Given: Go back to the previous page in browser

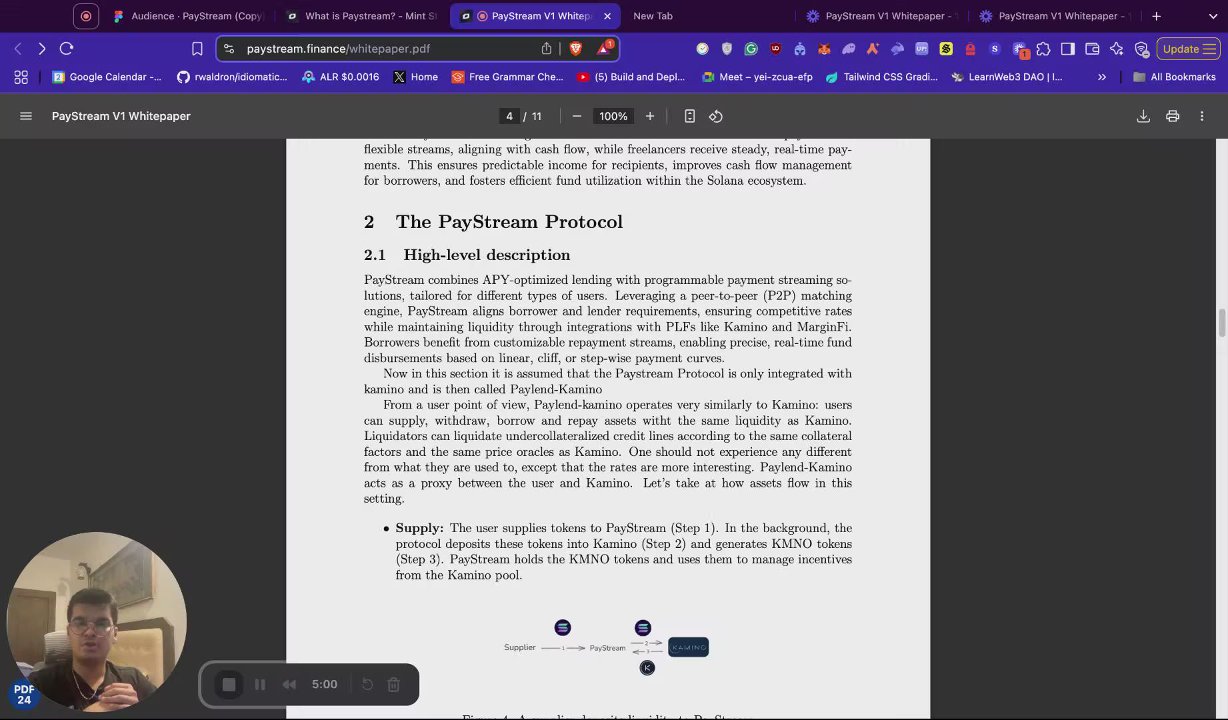Looking at the screenshot, I should tap(17, 48).
